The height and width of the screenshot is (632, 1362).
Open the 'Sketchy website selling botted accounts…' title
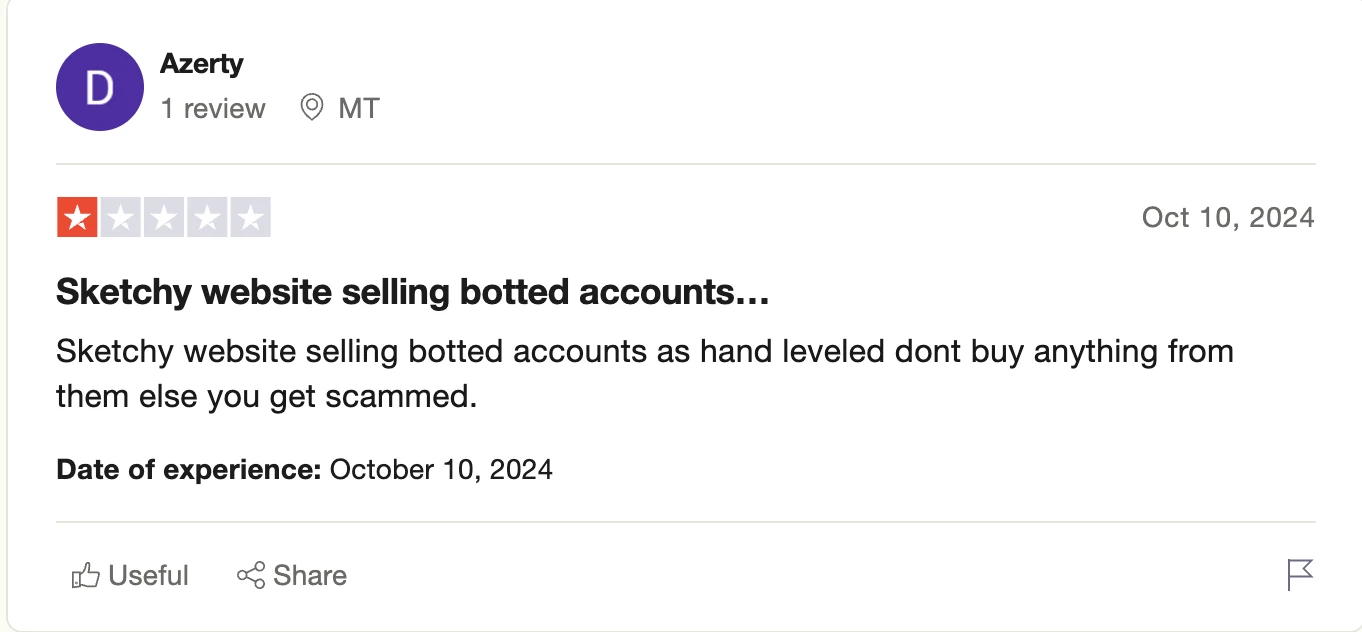pyautogui.click(x=412, y=292)
